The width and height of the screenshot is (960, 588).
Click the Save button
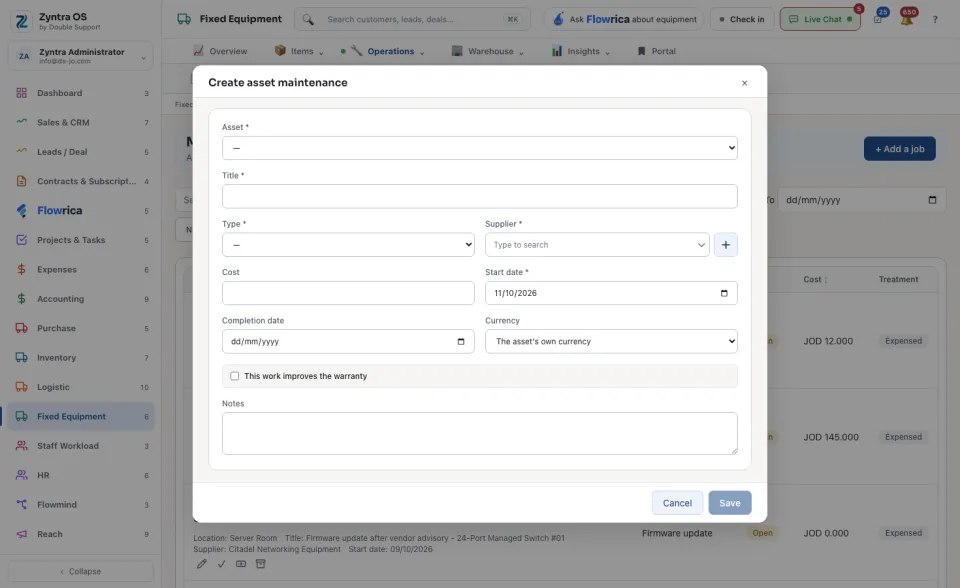[730, 503]
